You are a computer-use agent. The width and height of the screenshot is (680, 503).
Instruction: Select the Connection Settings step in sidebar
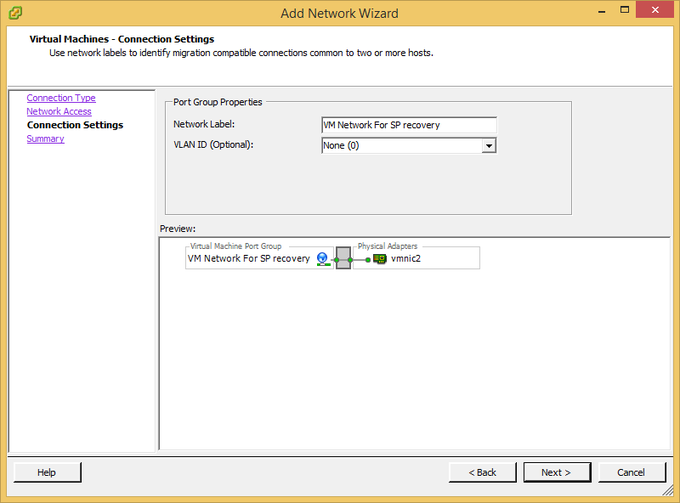75,125
